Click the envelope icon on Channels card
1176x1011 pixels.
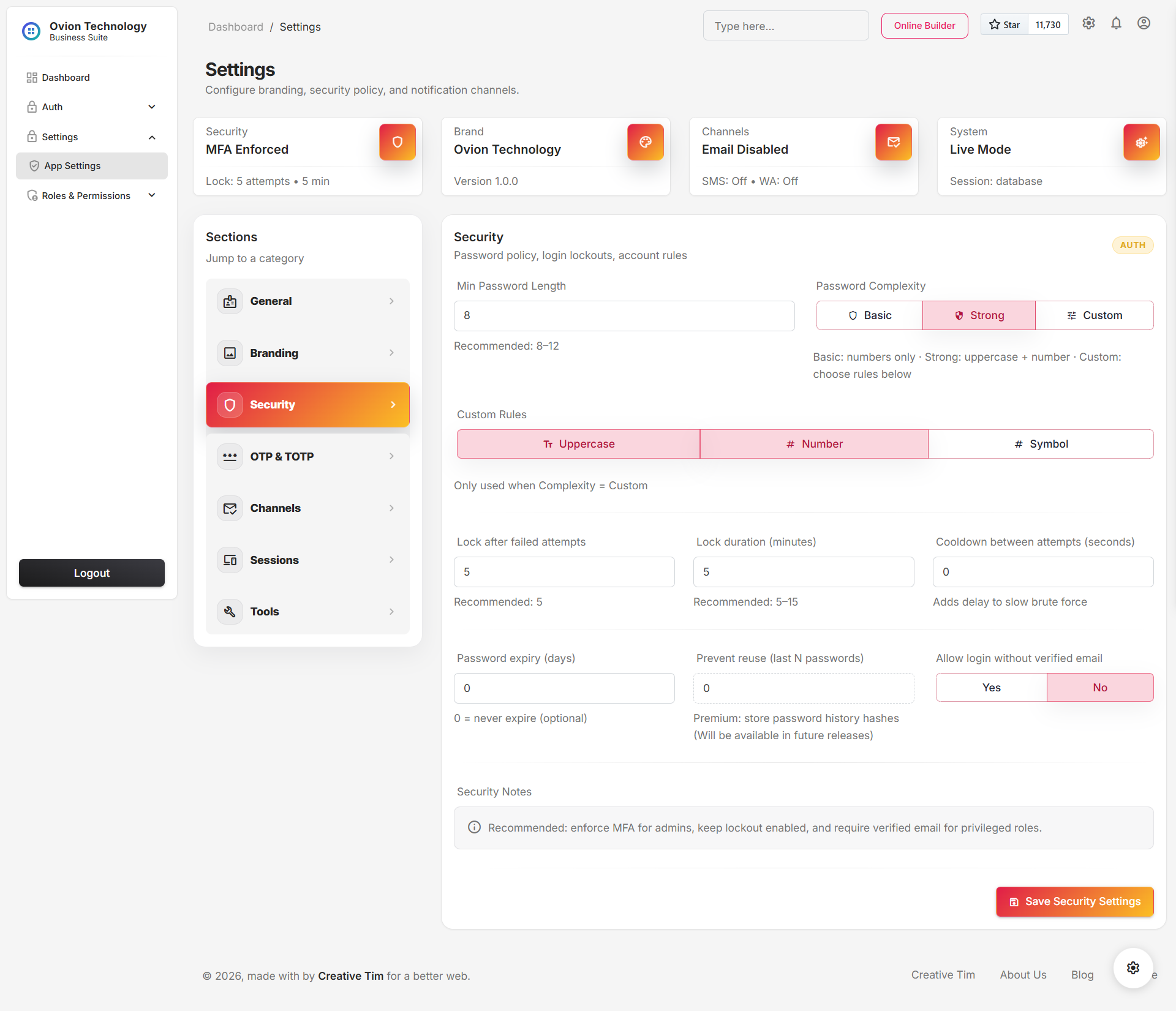(x=893, y=142)
